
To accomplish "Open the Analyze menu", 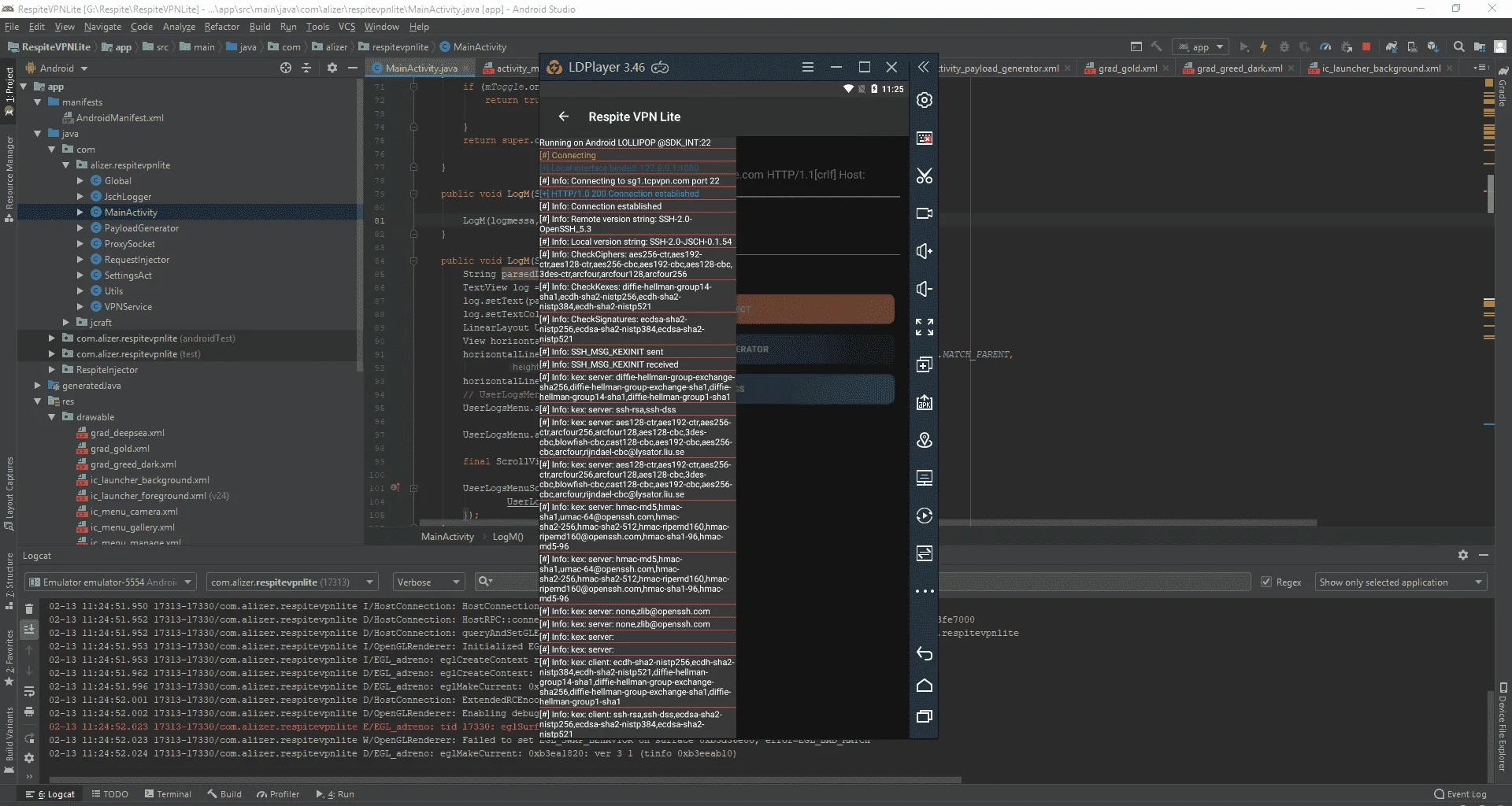I will (179, 27).
